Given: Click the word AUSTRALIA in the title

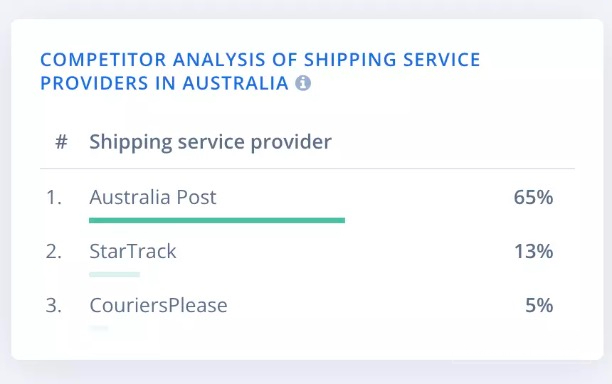Looking at the screenshot, I should (x=235, y=83).
